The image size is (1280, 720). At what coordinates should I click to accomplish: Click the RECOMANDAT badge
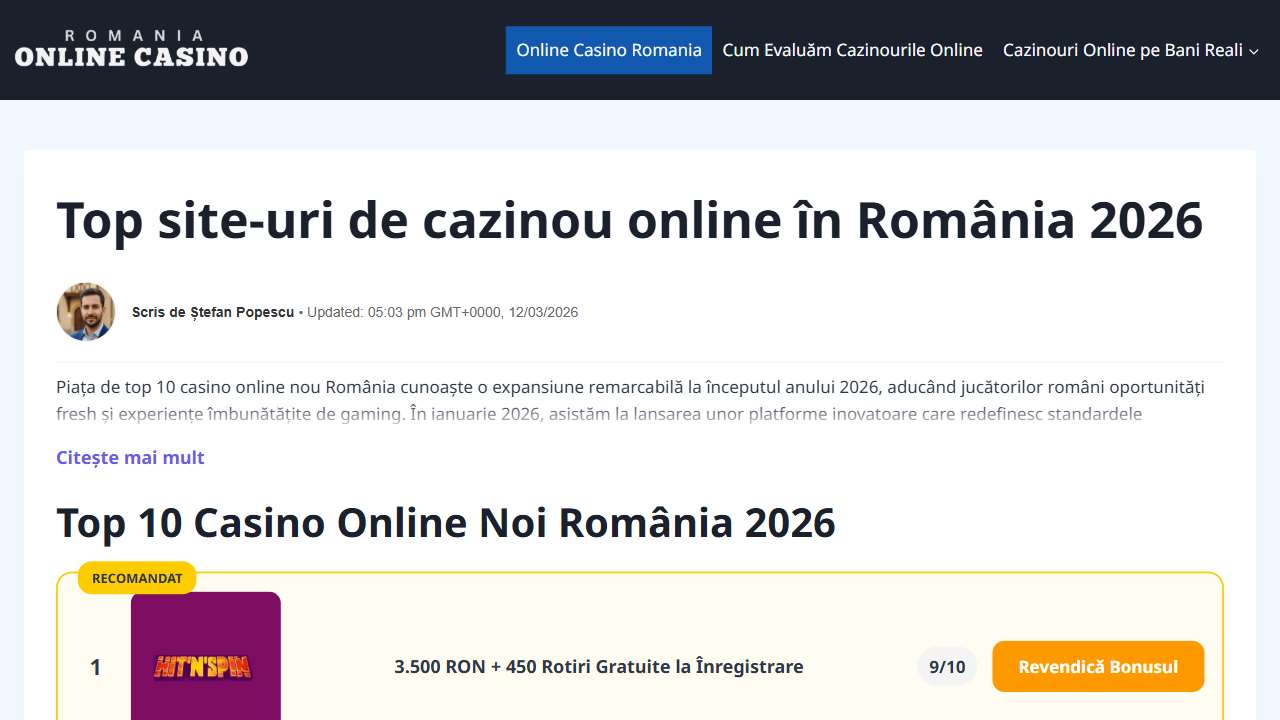click(137, 578)
